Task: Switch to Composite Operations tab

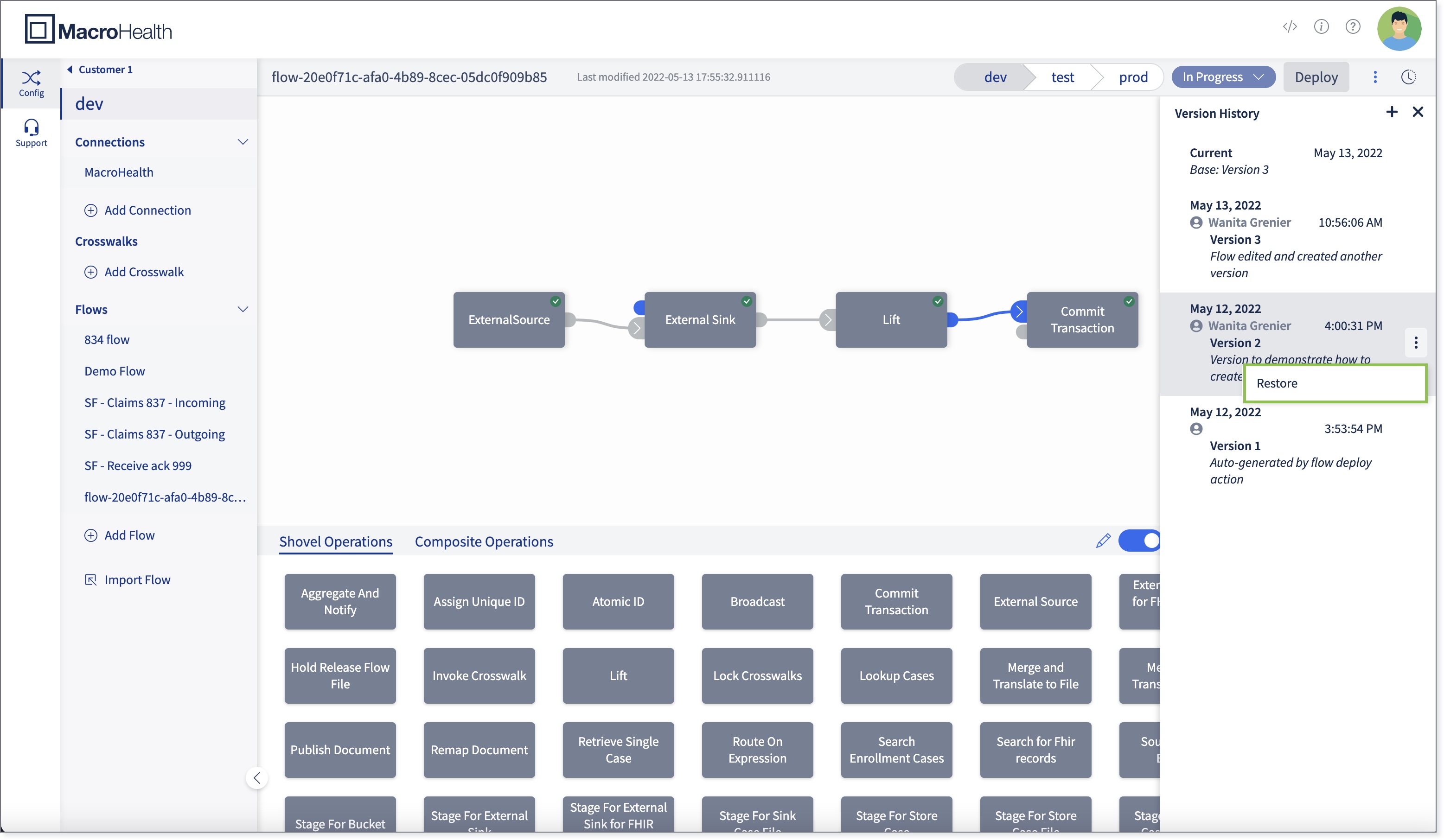Action: click(x=484, y=541)
